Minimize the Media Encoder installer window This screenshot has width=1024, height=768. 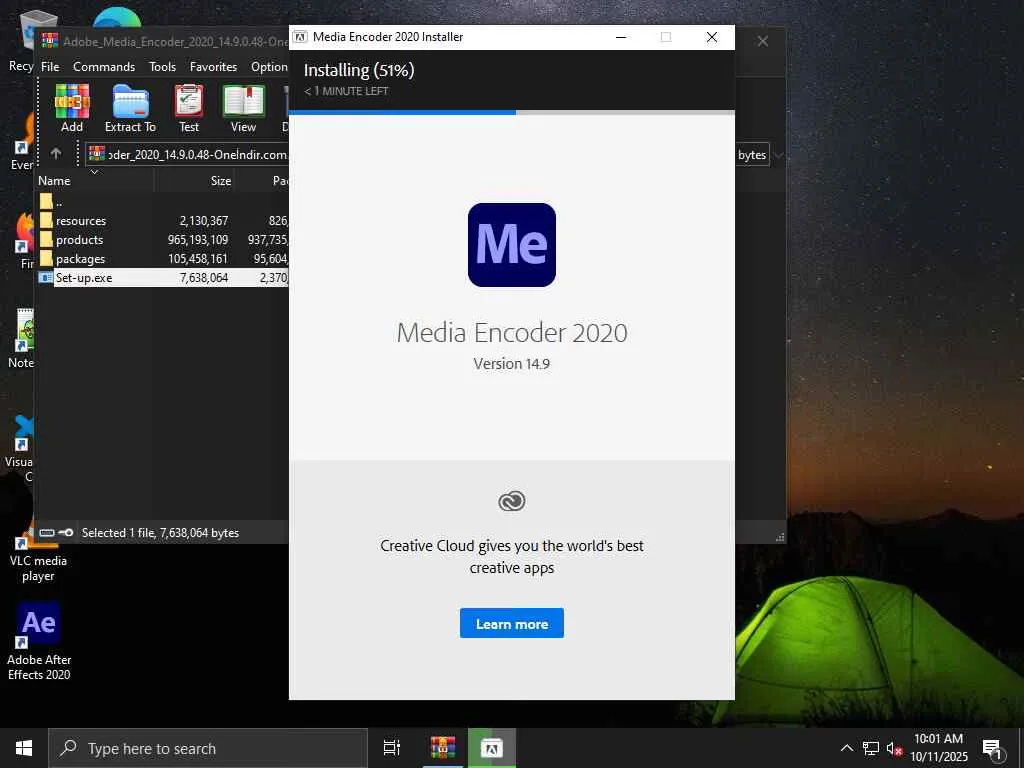pos(621,37)
